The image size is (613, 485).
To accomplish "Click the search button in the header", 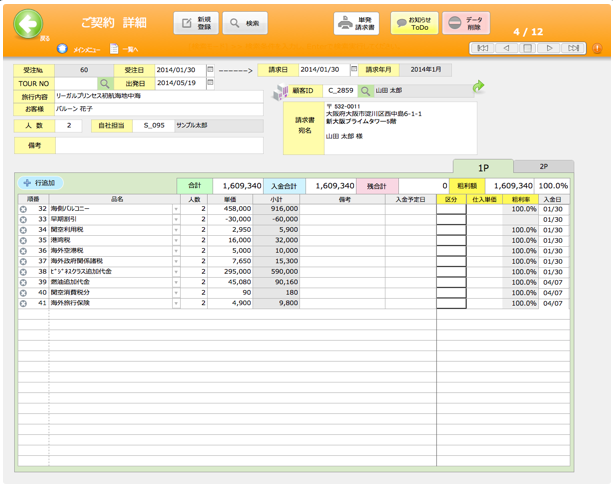I will (x=245, y=23).
